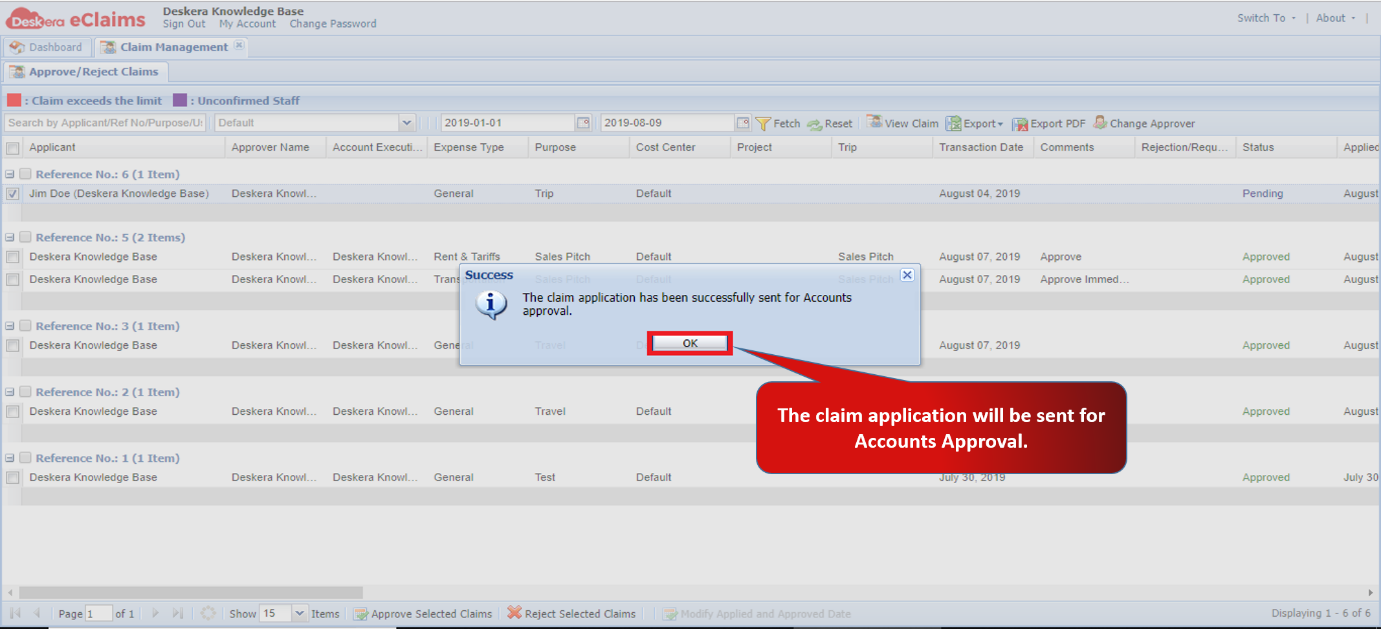Tick the select-all checkbox in the grid header
Viewport: 1381px width, 629px height.
point(12,146)
